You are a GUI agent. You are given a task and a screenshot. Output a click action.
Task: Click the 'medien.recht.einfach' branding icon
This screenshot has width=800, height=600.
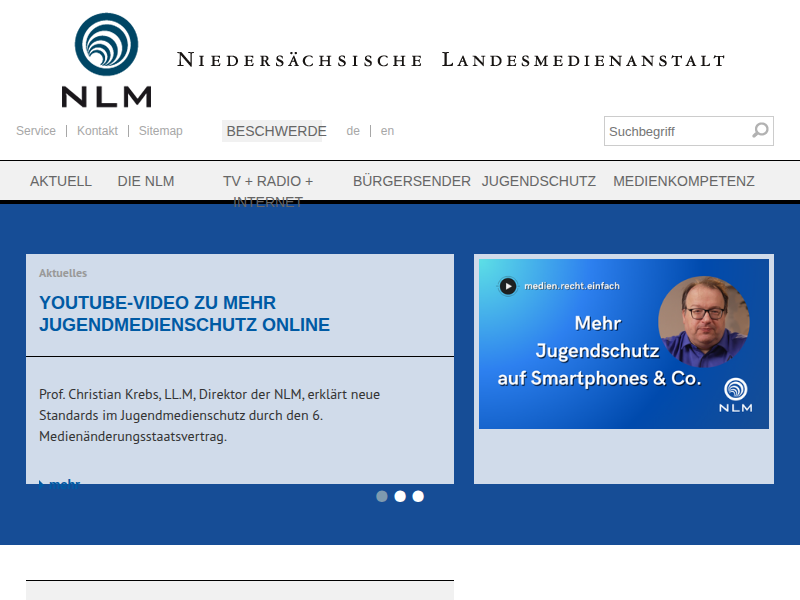509,285
